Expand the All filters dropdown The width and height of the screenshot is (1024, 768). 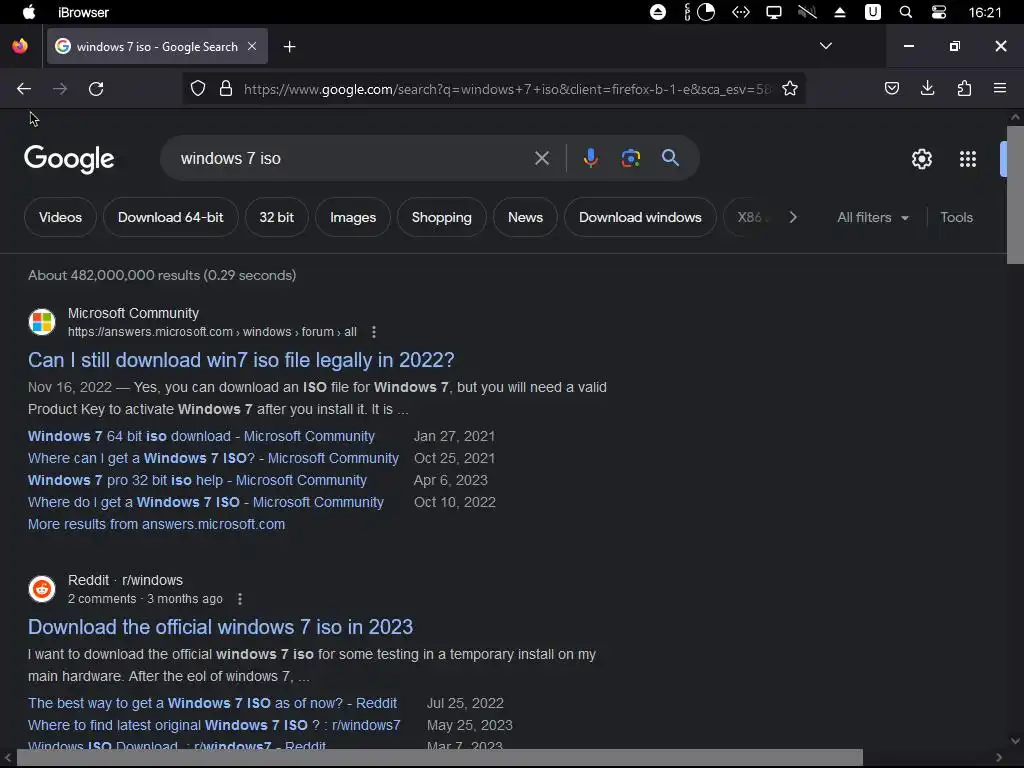click(873, 217)
